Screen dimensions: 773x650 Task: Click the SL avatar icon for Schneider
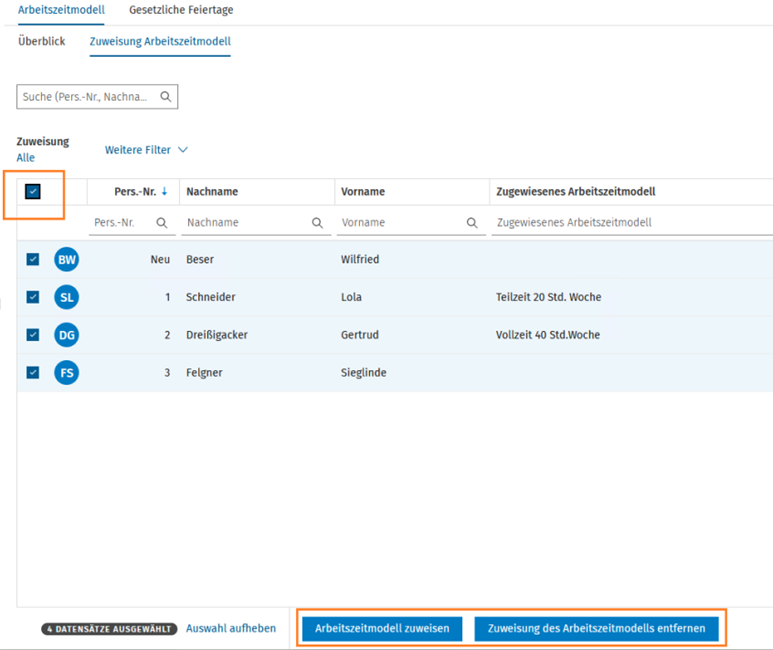click(x=67, y=297)
